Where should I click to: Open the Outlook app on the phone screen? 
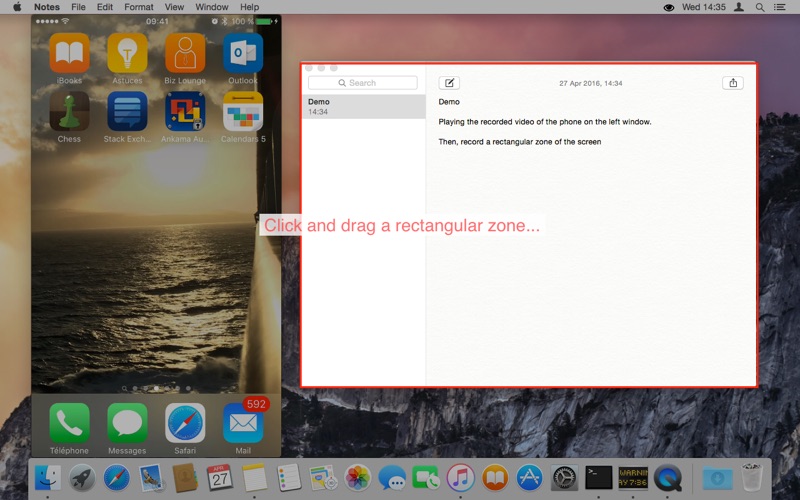[243, 53]
